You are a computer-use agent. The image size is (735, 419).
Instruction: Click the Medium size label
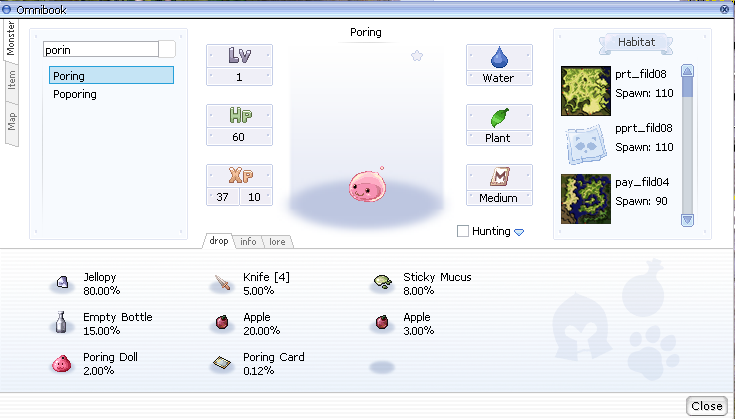click(x=498, y=198)
